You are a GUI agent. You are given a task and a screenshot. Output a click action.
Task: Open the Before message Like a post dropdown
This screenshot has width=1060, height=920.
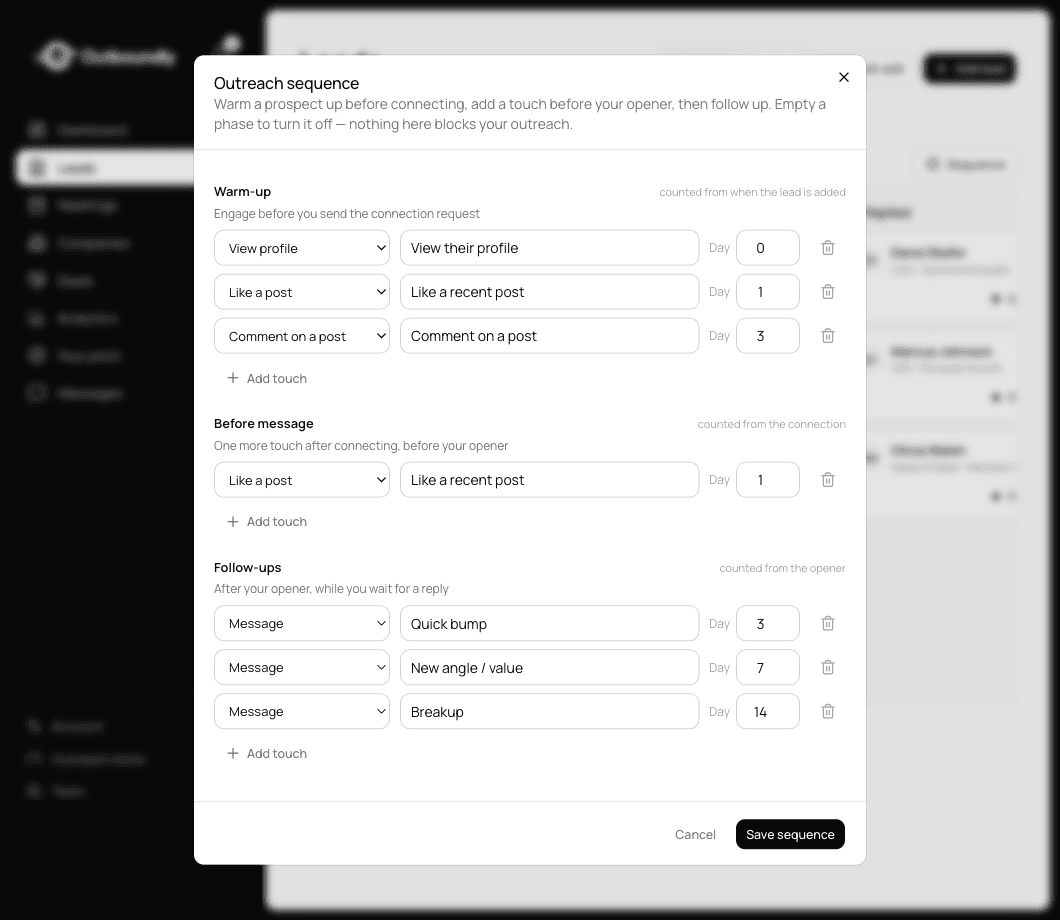[302, 480]
